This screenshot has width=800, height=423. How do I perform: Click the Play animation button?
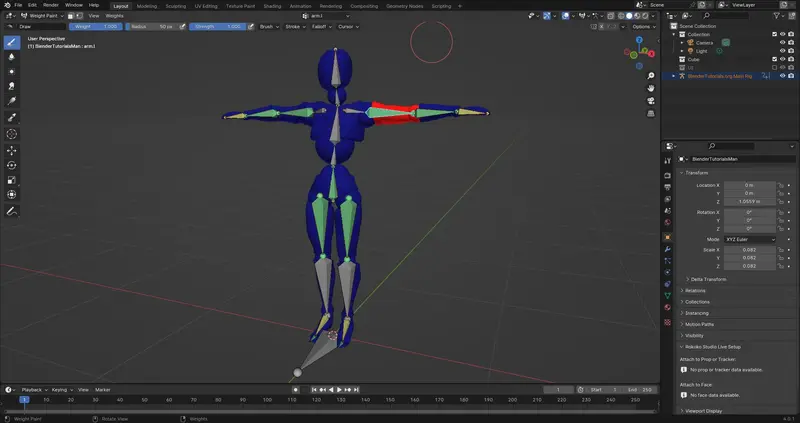tap(339, 389)
